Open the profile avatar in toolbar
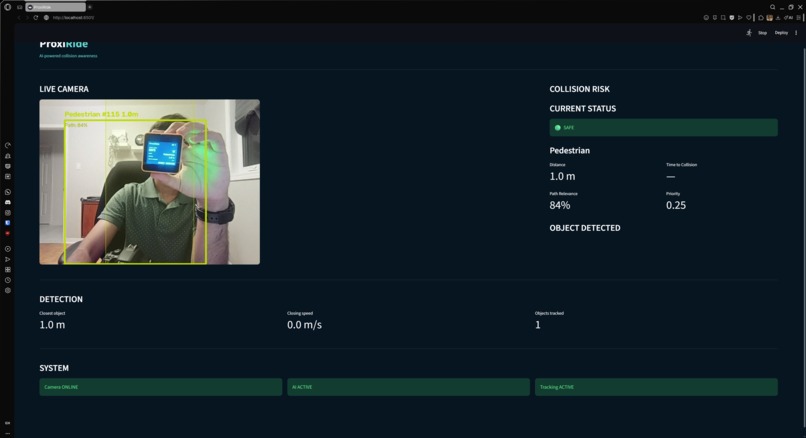The height and width of the screenshot is (438, 806). (x=770, y=17)
